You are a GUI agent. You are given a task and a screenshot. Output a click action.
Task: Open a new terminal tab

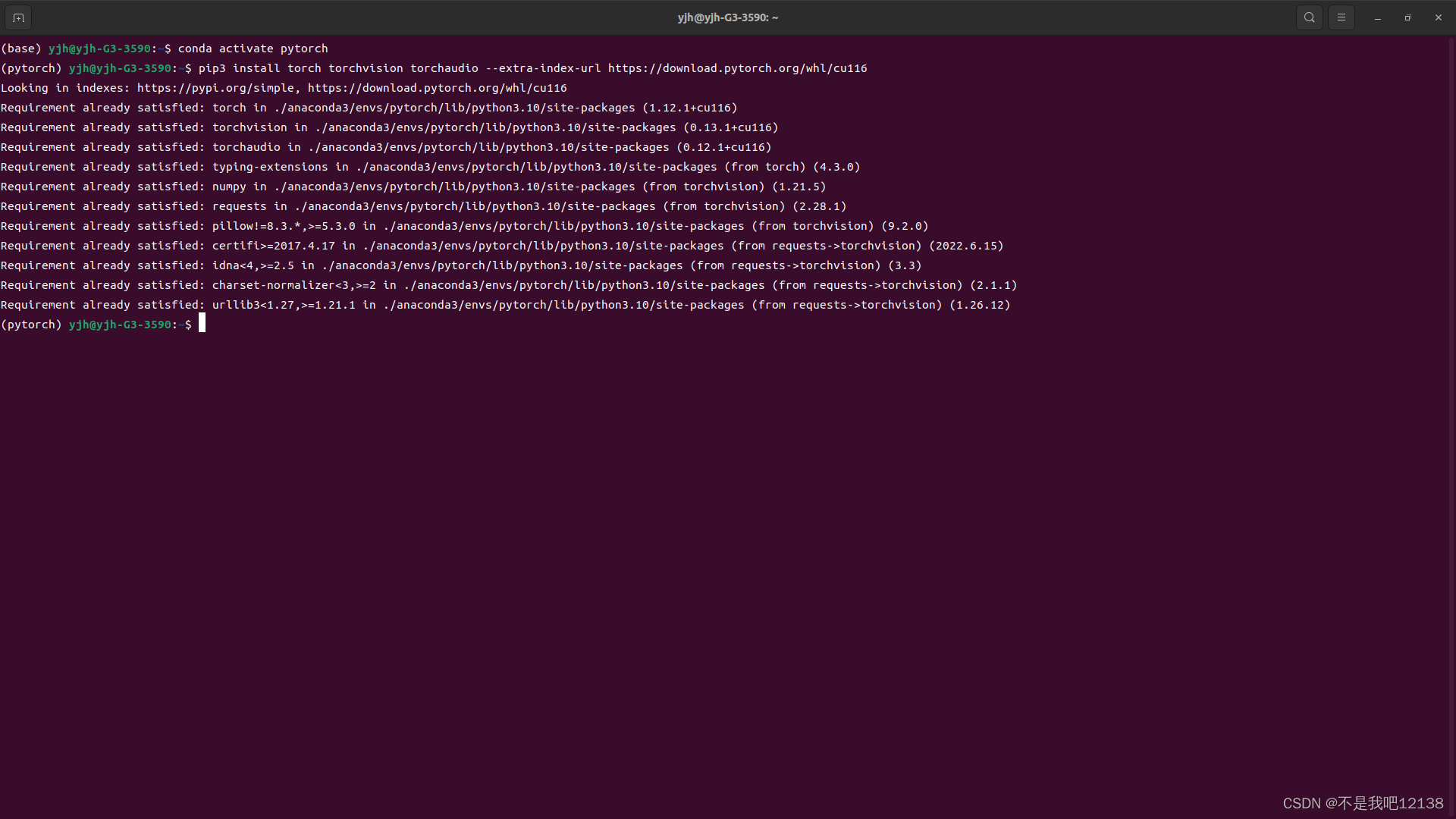18,17
